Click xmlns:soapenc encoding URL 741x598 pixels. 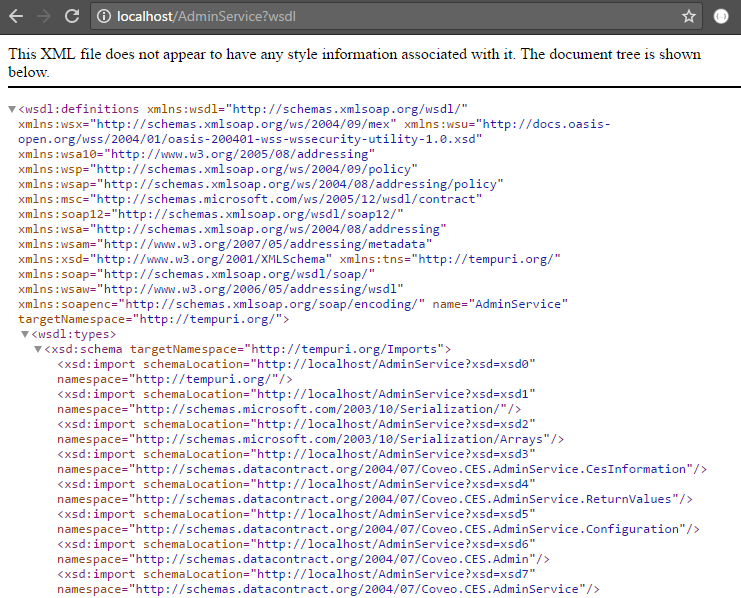(272, 304)
